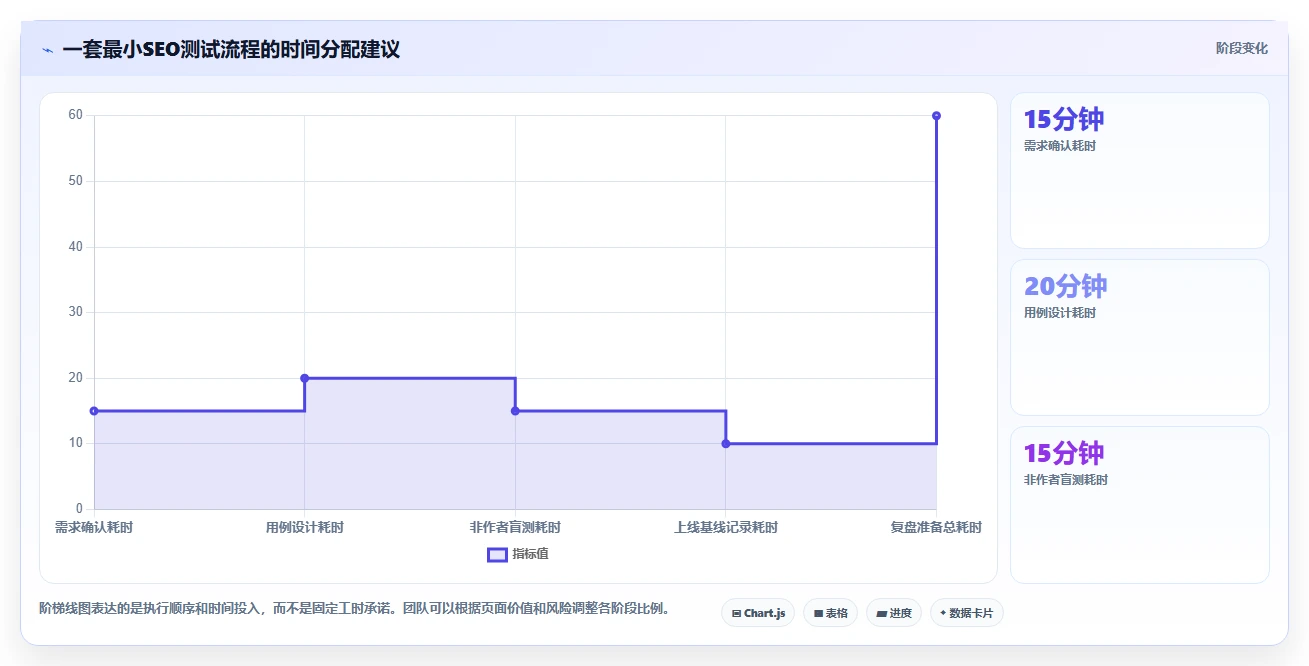Click the 用例设计耗时 x-axis label
The image size is (1309, 666).
tap(305, 527)
